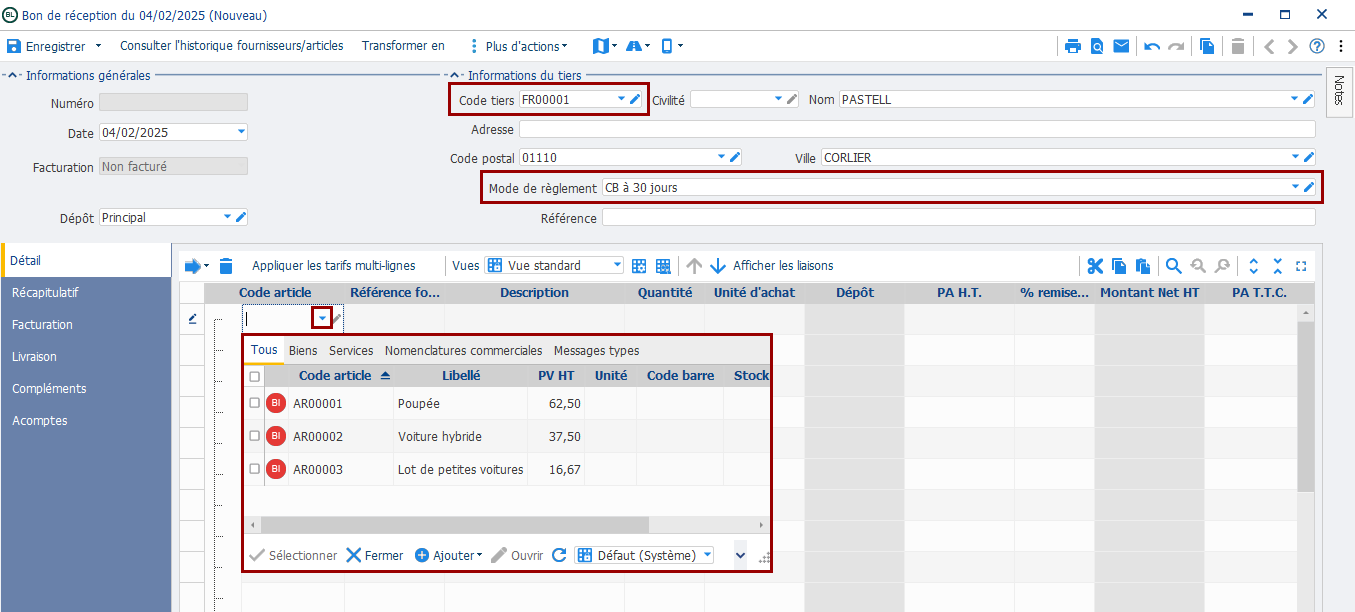Switch to the Récapitulatif tab
This screenshot has height=612, width=1355.
point(45,293)
